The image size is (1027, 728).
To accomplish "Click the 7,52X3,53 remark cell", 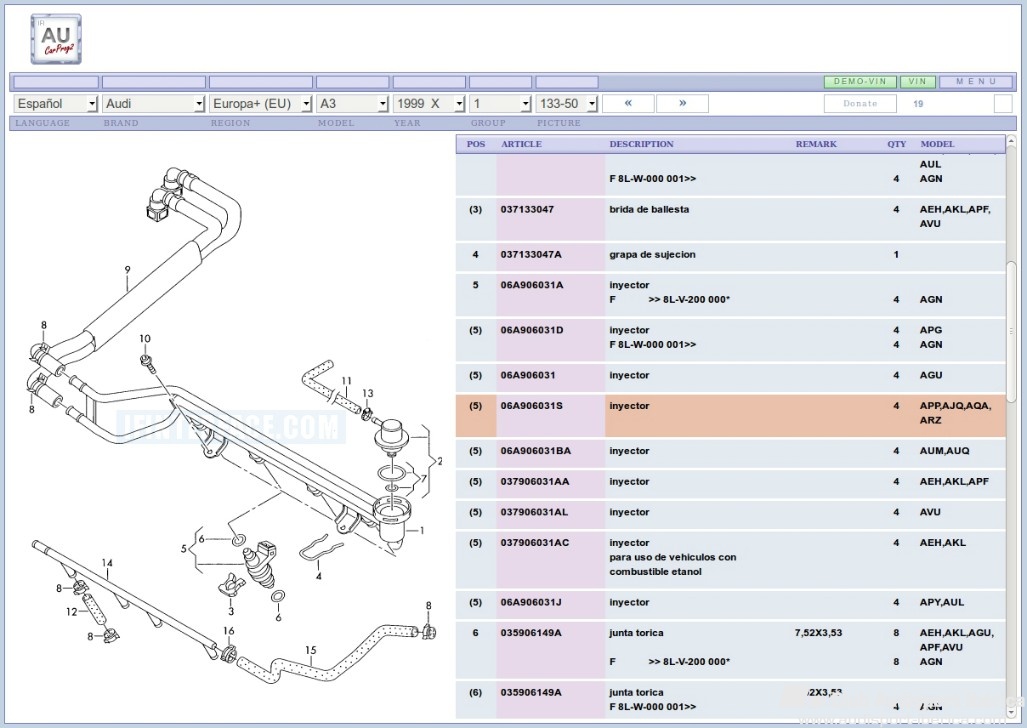I will pos(818,633).
